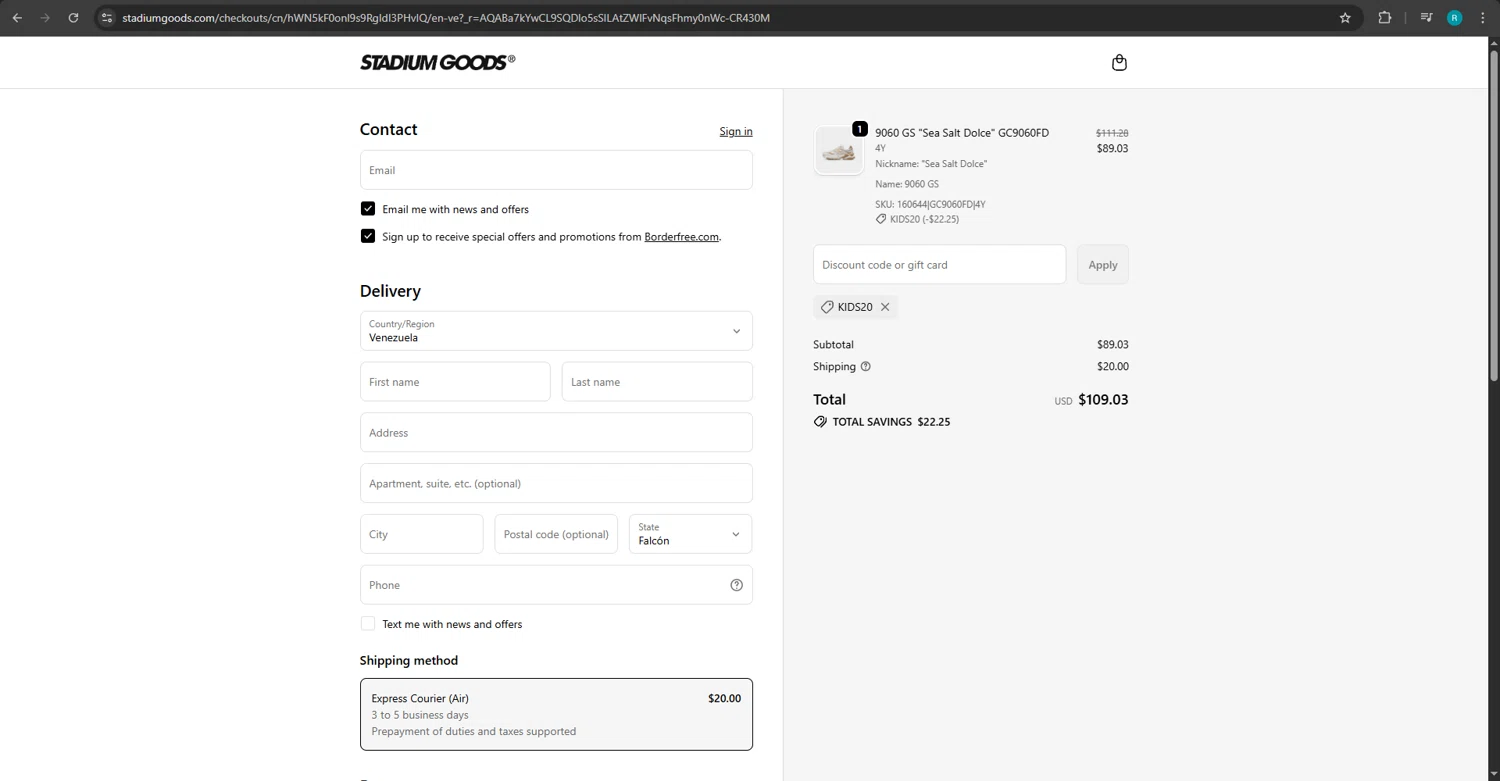
Task: Click the Total Savings tag icon
Action: 820,422
